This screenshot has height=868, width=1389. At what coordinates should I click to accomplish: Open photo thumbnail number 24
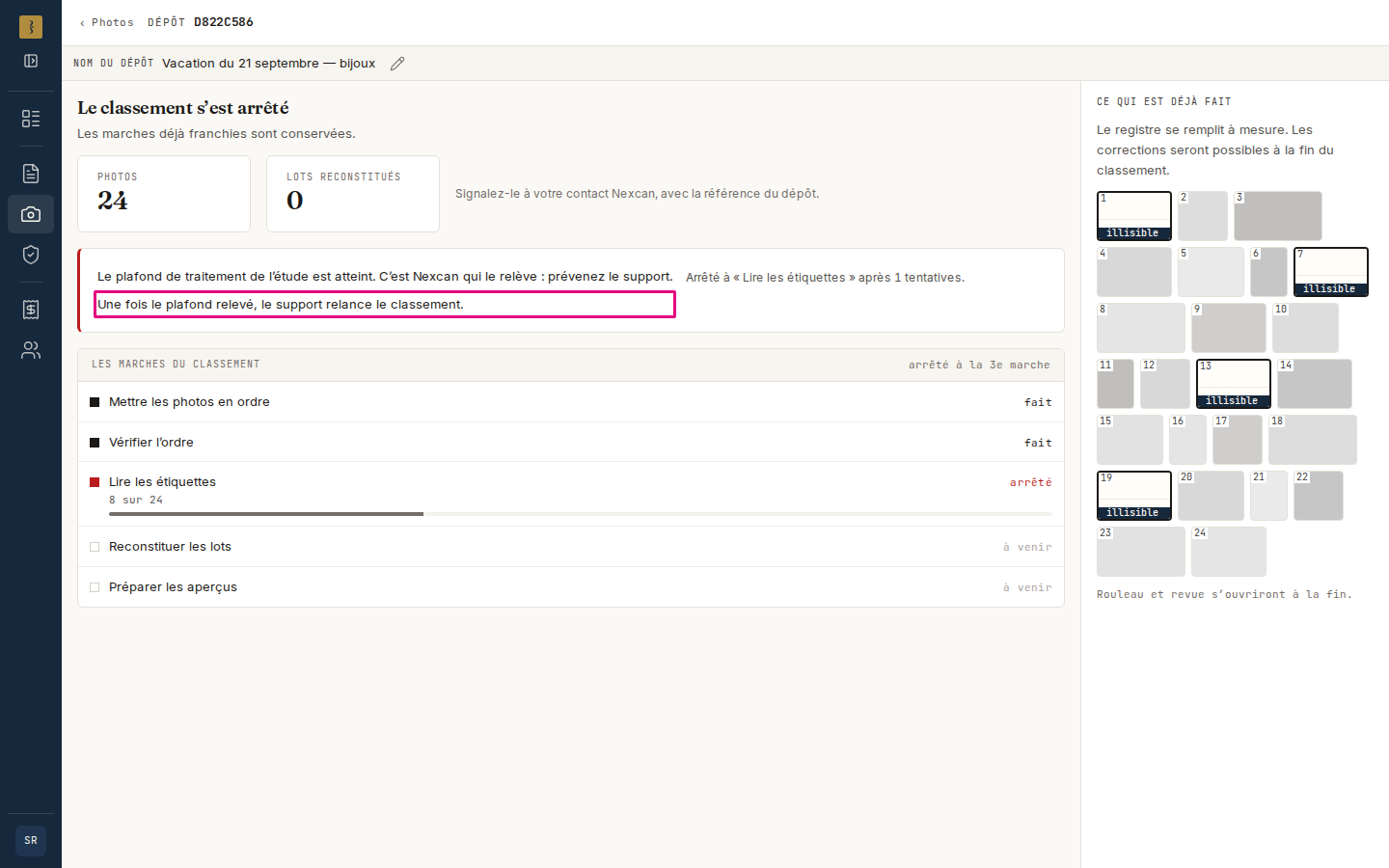click(x=1229, y=552)
